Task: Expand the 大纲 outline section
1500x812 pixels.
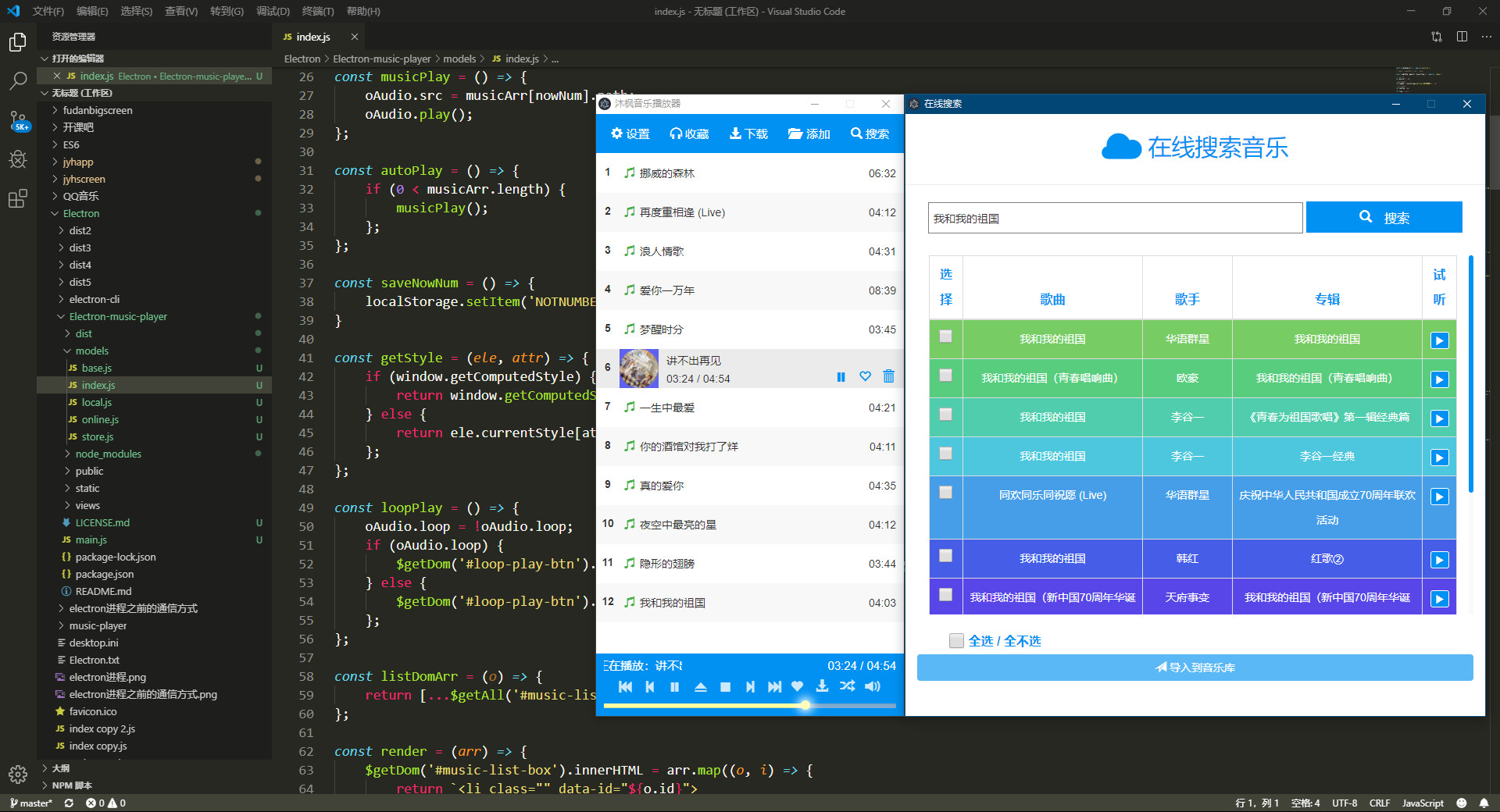Action: click(155, 768)
